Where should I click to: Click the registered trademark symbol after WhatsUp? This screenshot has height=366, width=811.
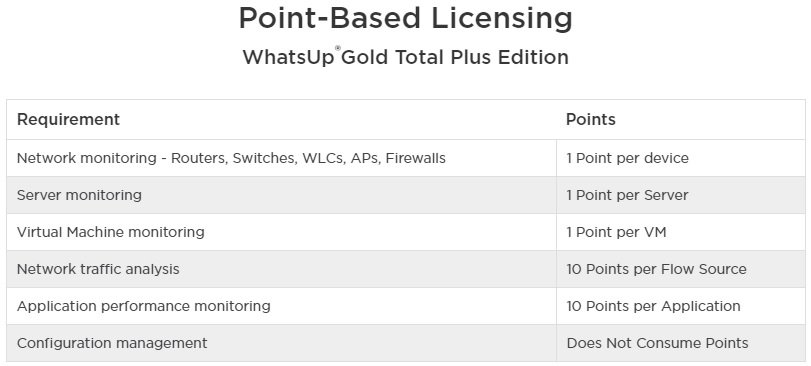pos(338,49)
